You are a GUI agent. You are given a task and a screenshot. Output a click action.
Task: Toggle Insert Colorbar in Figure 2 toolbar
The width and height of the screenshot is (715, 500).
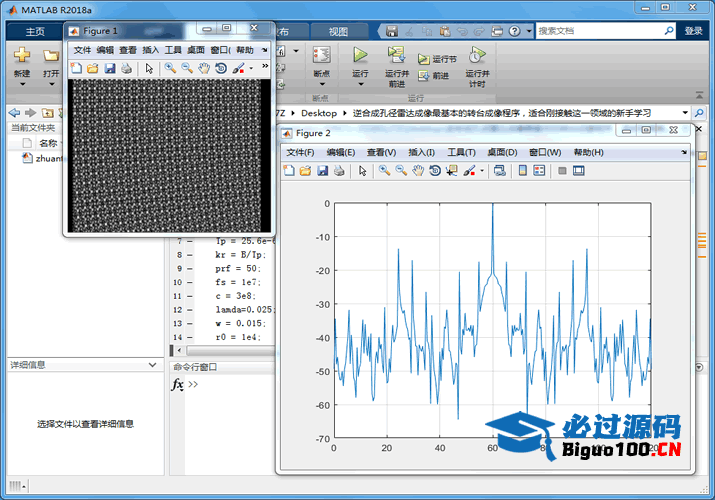tap(522, 171)
